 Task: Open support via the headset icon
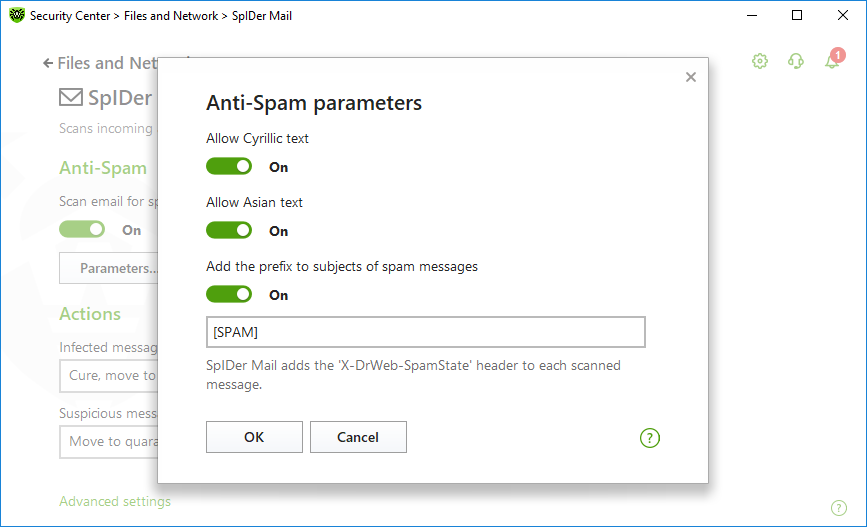[796, 61]
